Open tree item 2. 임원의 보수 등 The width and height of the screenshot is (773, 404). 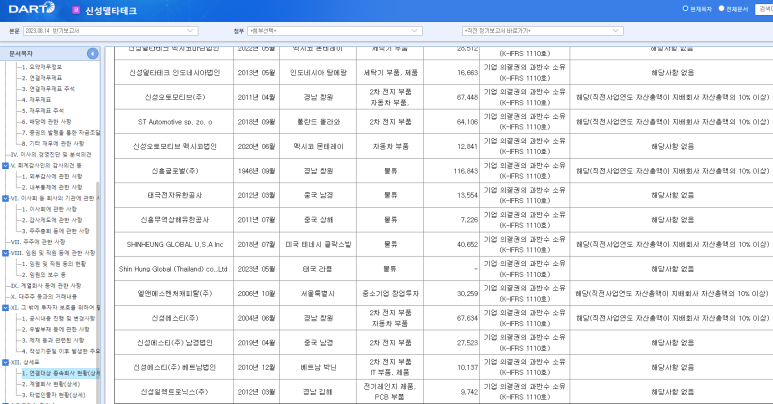[43, 275]
